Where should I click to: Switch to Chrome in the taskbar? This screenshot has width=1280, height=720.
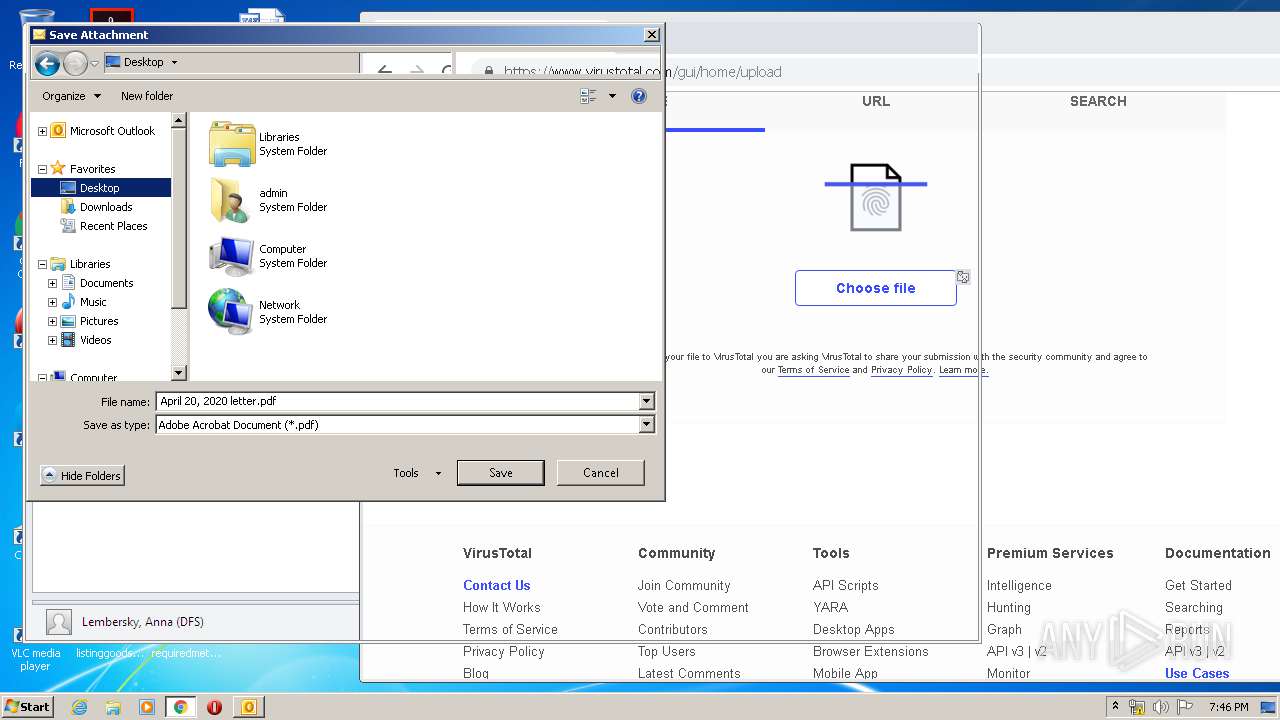click(180, 707)
